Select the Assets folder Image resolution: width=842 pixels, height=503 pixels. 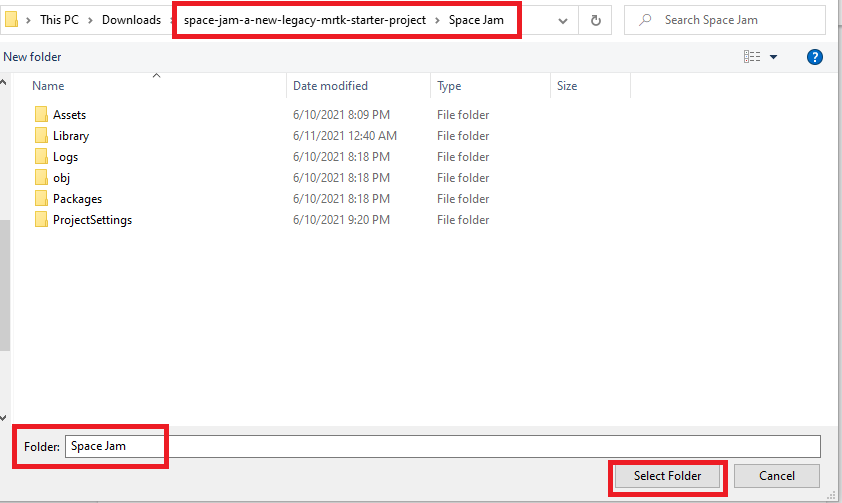pos(69,115)
